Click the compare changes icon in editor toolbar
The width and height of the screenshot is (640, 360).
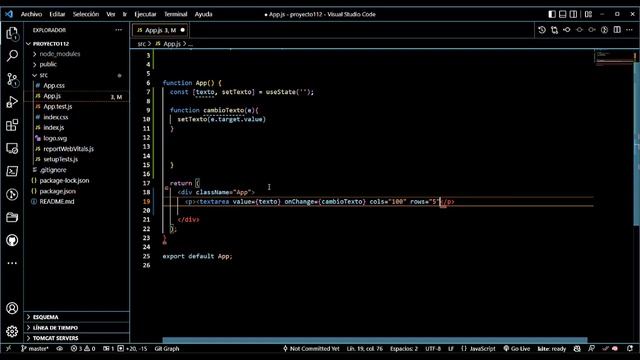554,30
